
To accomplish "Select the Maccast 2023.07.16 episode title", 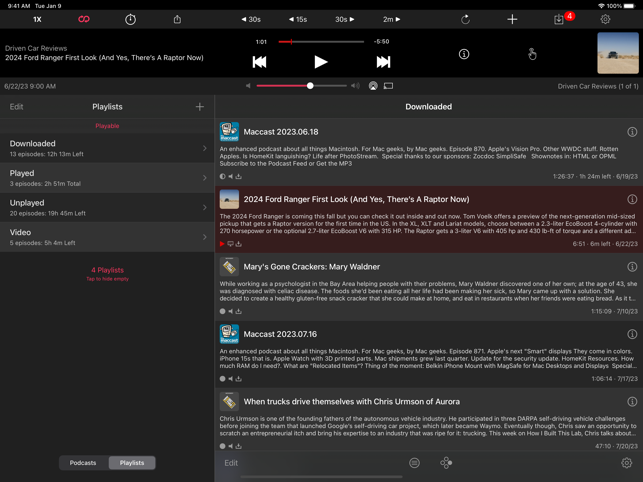I will (280, 334).
